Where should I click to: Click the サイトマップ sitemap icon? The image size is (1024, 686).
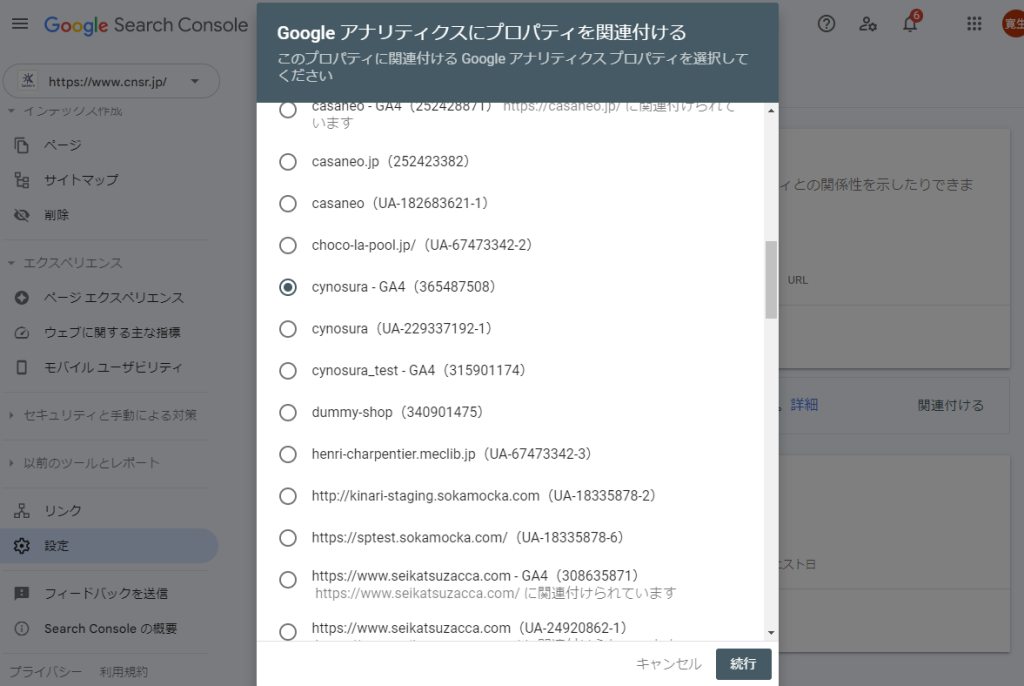click(22, 180)
